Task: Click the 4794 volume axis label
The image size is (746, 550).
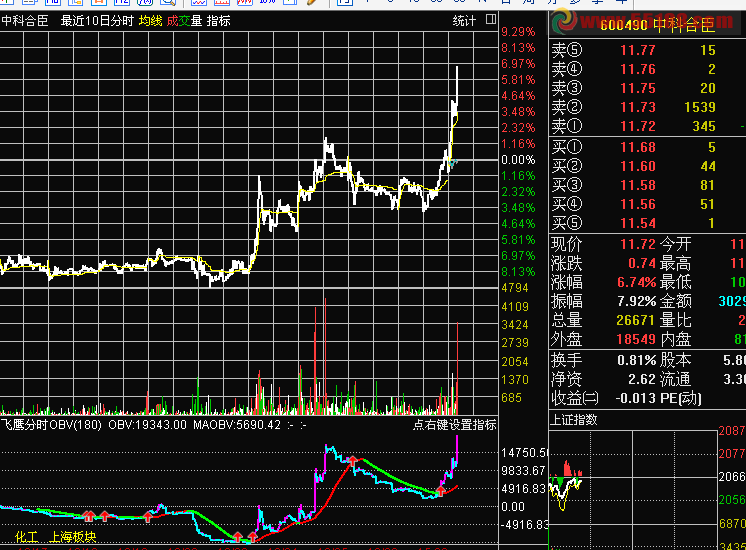Action: [x=515, y=288]
